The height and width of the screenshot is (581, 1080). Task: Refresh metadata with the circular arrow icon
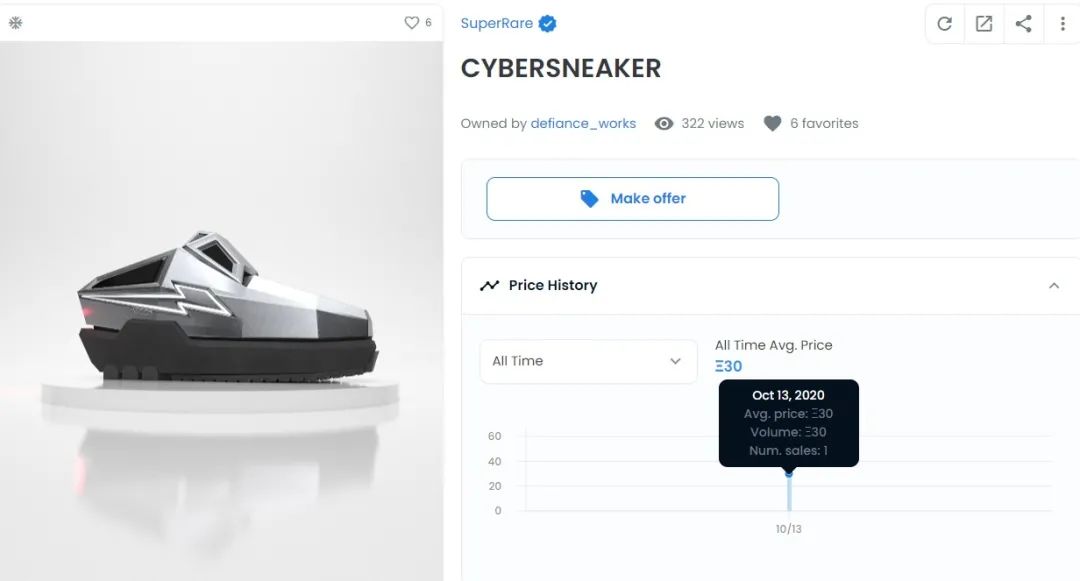(944, 24)
